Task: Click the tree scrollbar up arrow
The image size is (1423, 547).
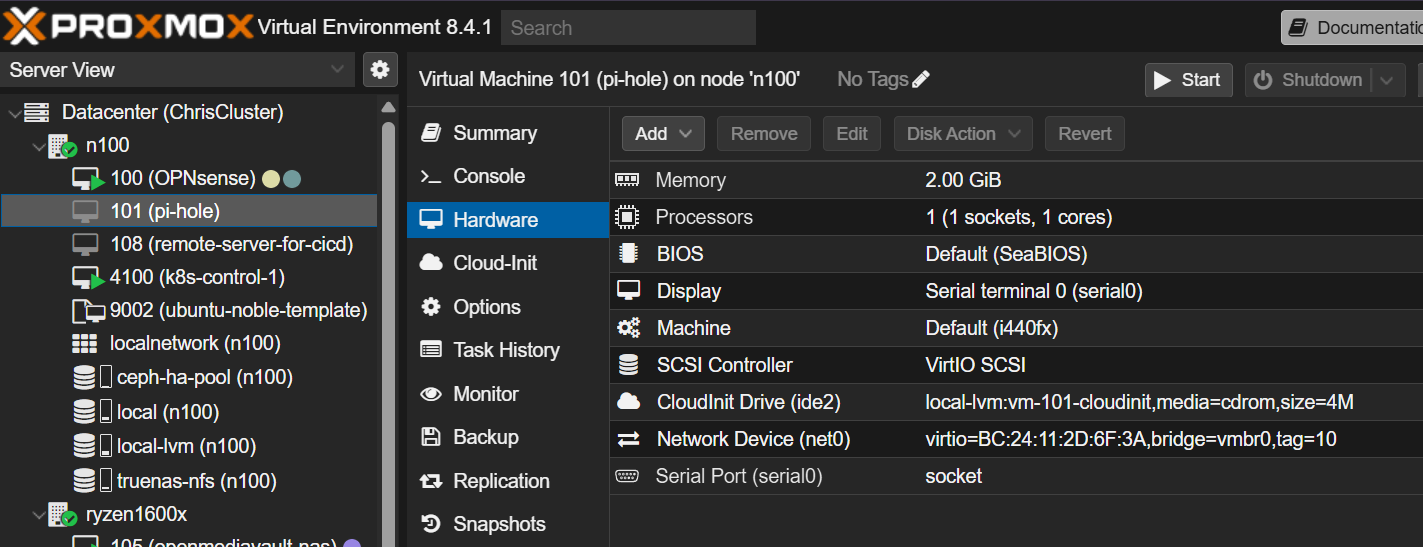Action: point(389,107)
